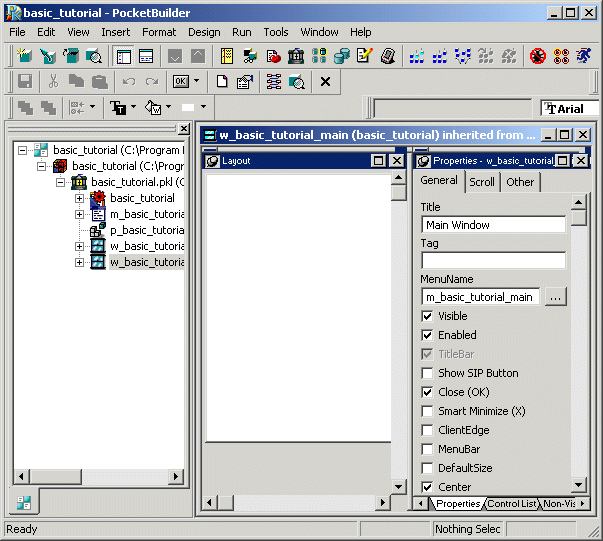Expand the m_basic_tutoria menu node
This screenshot has width=603, height=541.
coord(79,214)
